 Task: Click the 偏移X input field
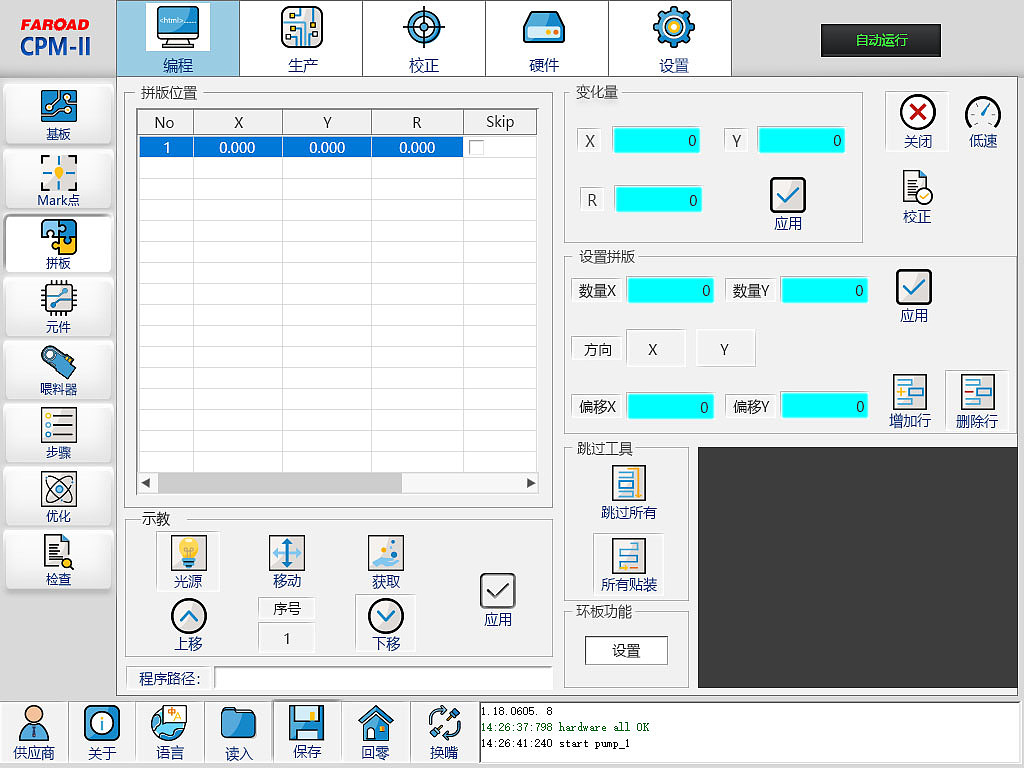click(x=670, y=406)
